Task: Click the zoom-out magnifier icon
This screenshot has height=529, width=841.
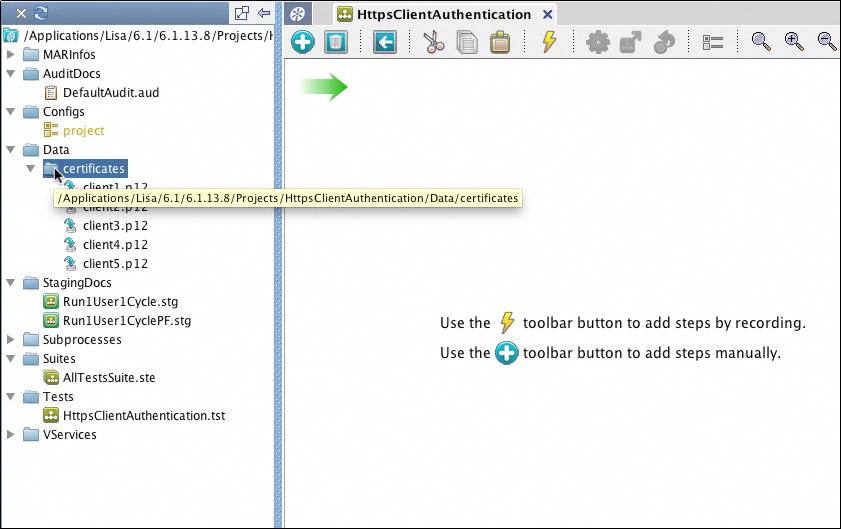Action: coord(827,41)
